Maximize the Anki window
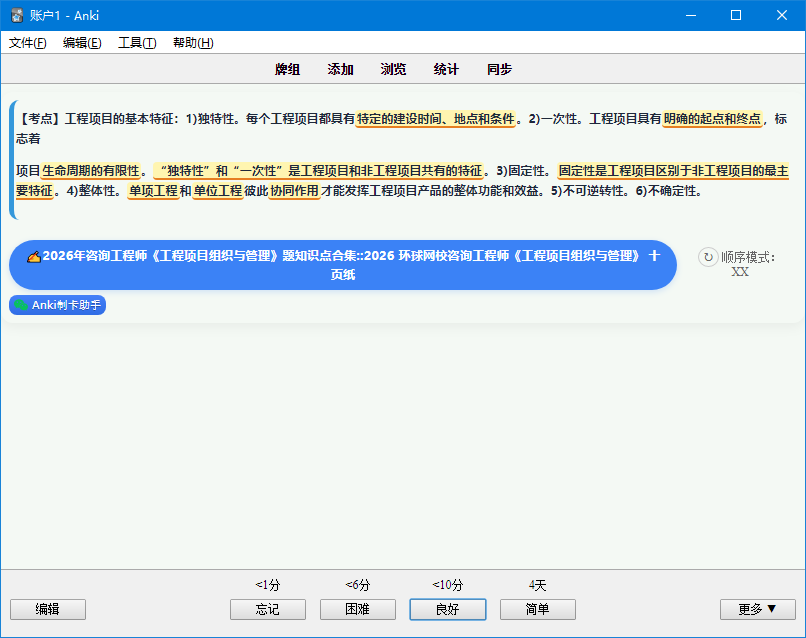Viewport: 806px width, 638px height. pyautogui.click(x=736, y=15)
